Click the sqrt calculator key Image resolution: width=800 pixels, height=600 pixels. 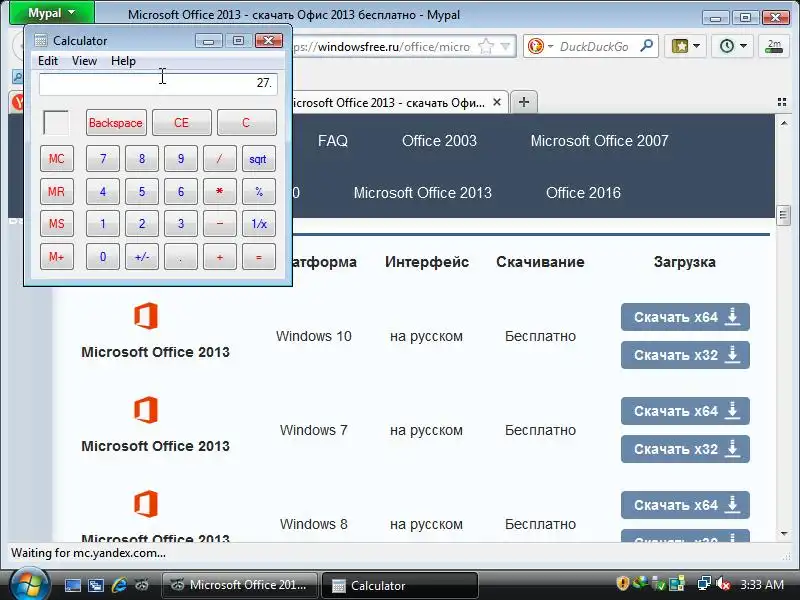pos(259,159)
